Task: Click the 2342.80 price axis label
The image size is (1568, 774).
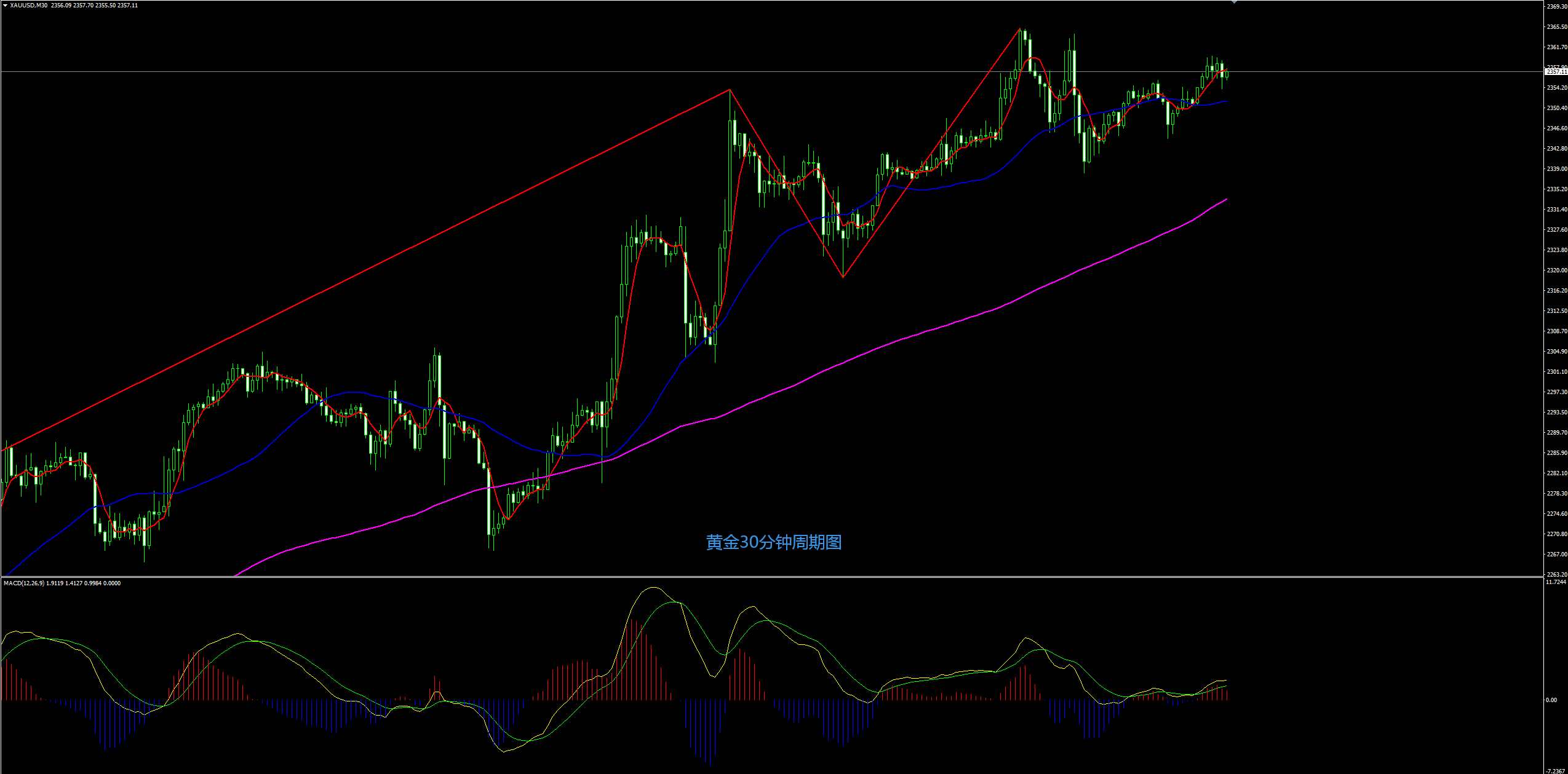Action: coord(1556,149)
